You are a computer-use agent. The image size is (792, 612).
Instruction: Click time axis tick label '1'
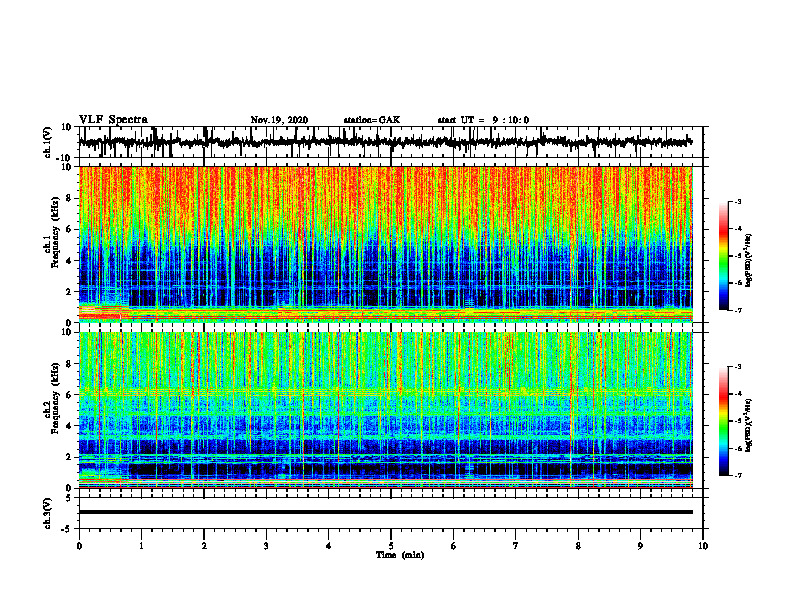[x=141, y=546]
